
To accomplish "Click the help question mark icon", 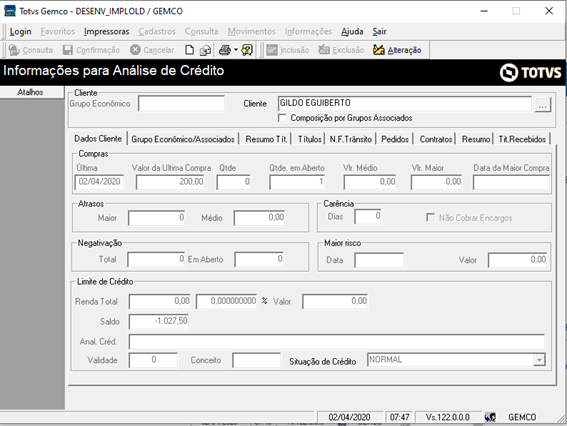I will (x=247, y=50).
